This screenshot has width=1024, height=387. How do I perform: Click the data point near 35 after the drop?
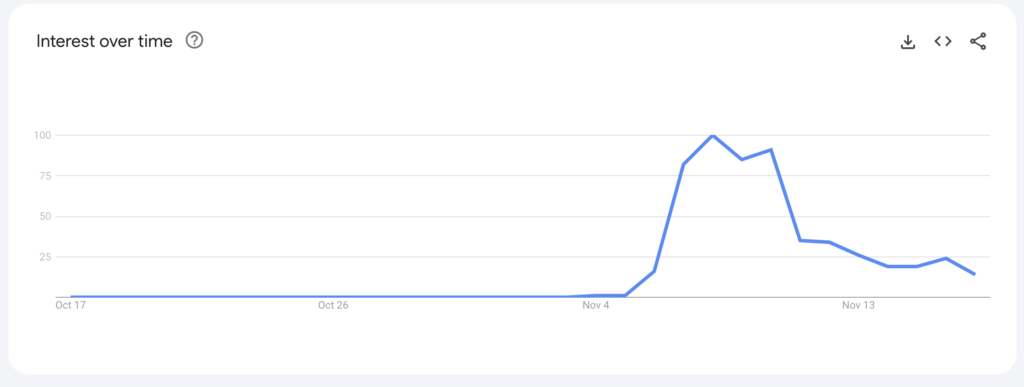(800, 240)
